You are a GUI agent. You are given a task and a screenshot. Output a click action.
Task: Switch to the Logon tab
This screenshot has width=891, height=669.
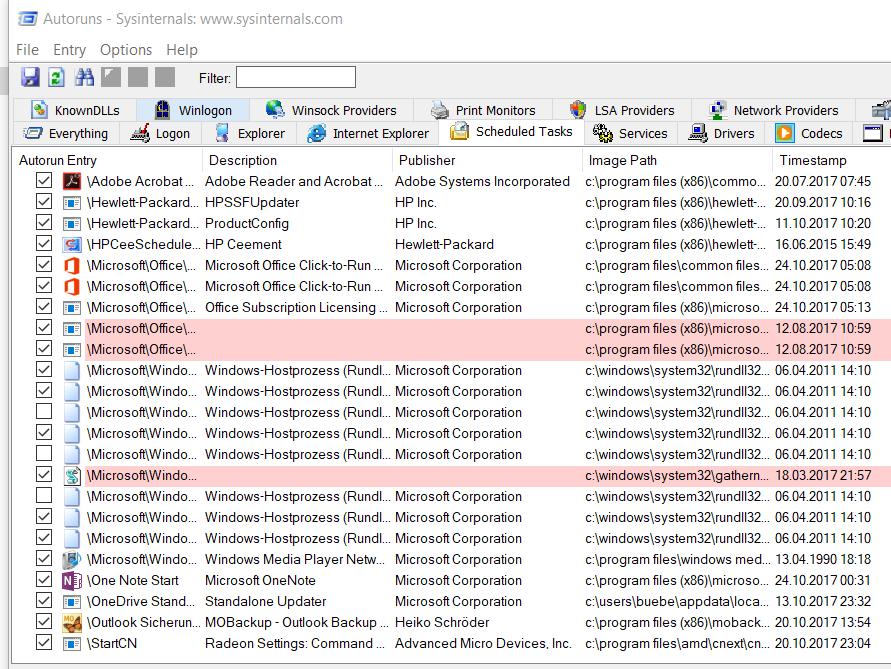click(160, 134)
